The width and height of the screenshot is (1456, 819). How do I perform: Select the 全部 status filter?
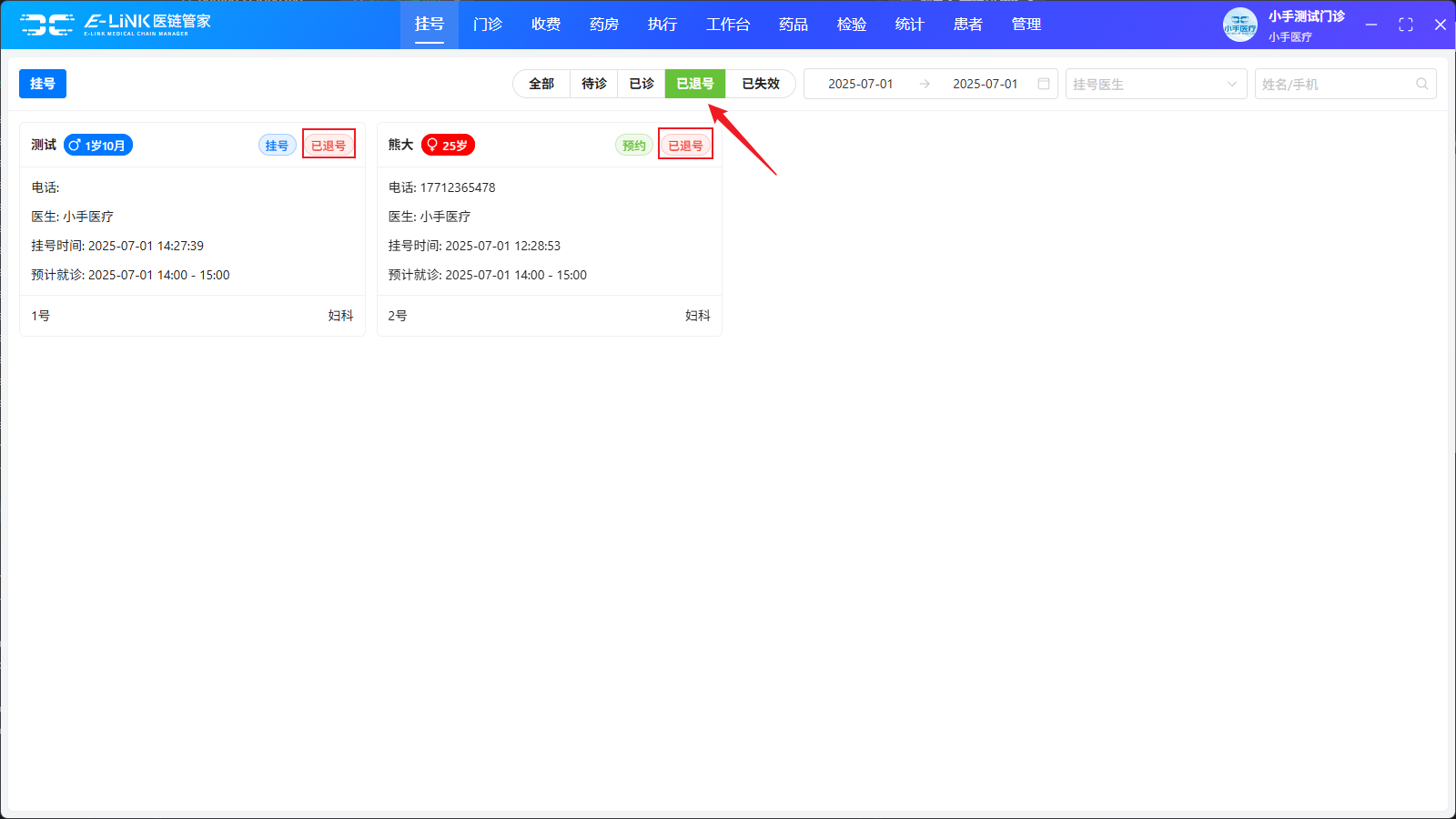pyautogui.click(x=541, y=84)
